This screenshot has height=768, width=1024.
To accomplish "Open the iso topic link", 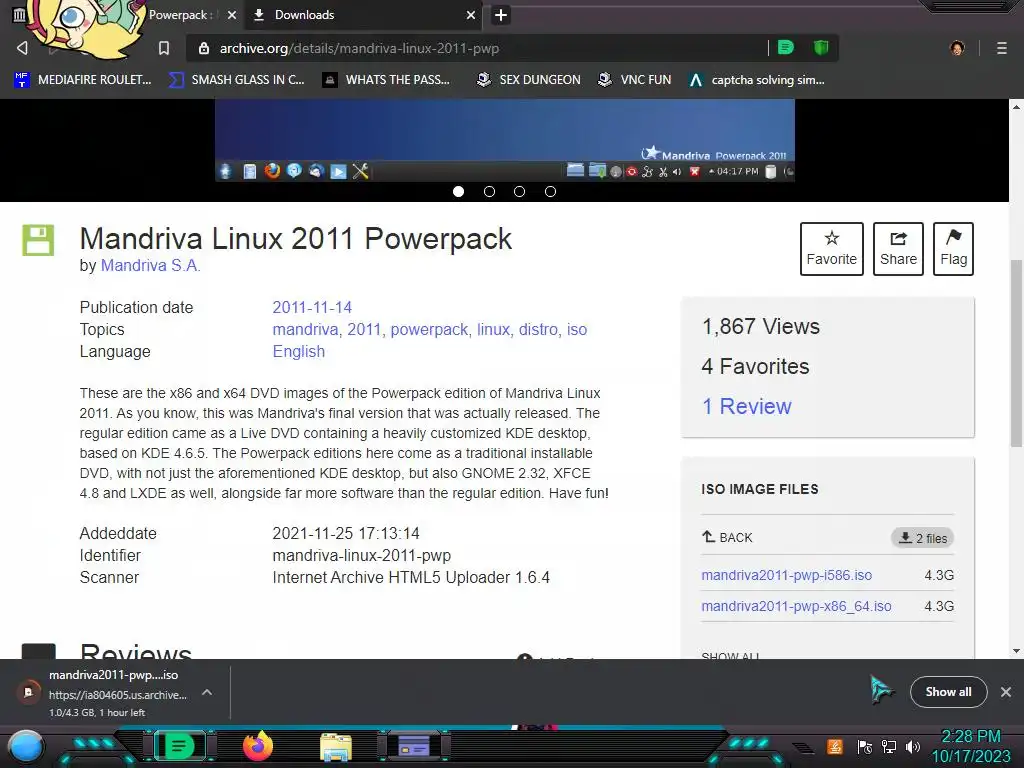I will tap(577, 330).
